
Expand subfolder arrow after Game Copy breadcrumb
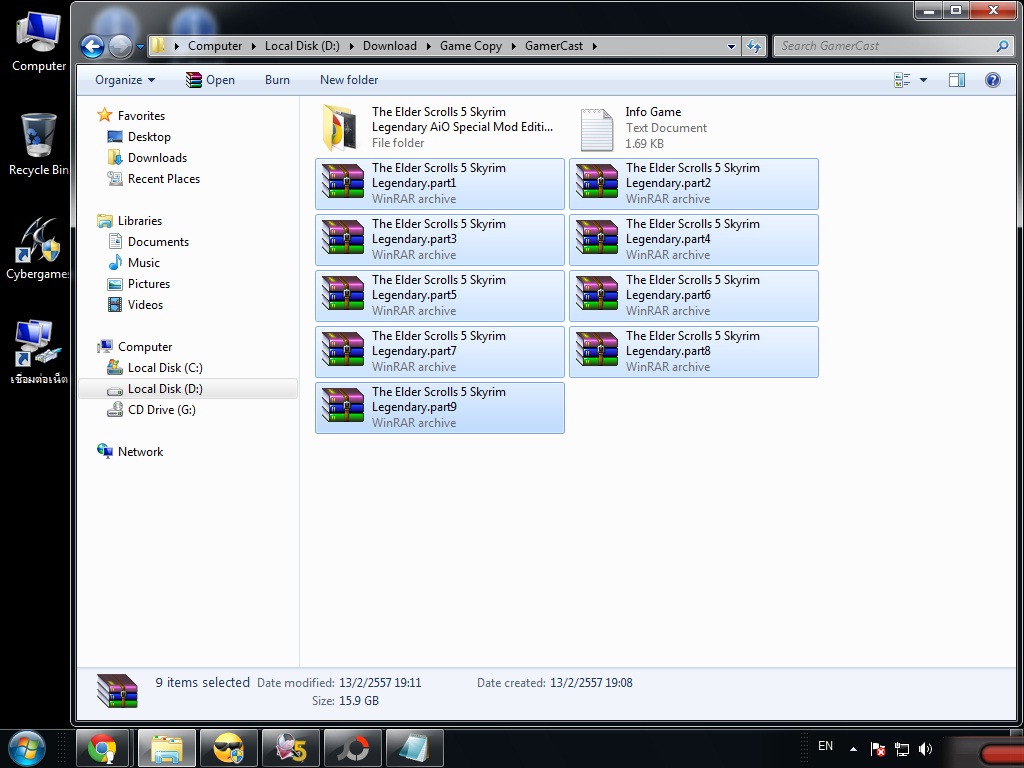pos(513,46)
